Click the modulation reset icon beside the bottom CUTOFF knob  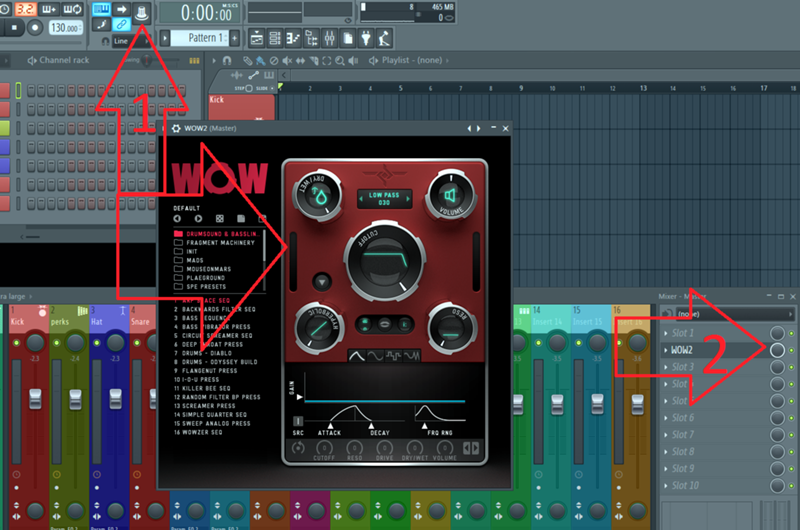pyautogui.click(x=298, y=448)
